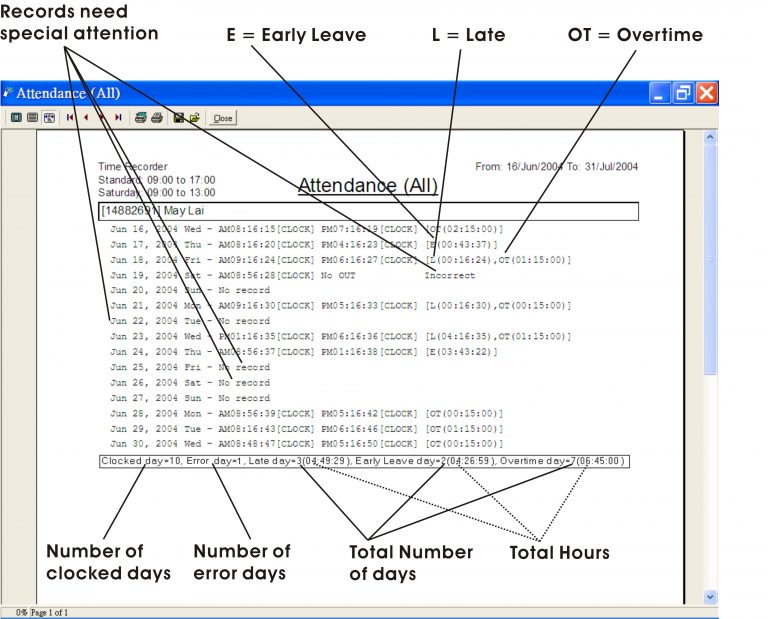The width and height of the screenshot is (768, 619).
Task: Load a report using open folder icon
Action: point(195,117)
